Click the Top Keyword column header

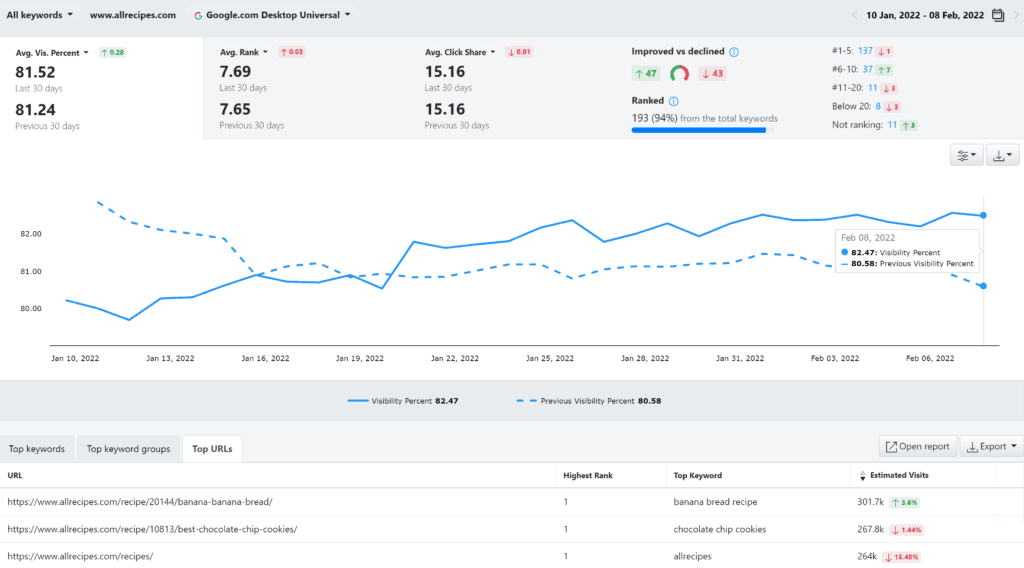(x=697, y=475)
